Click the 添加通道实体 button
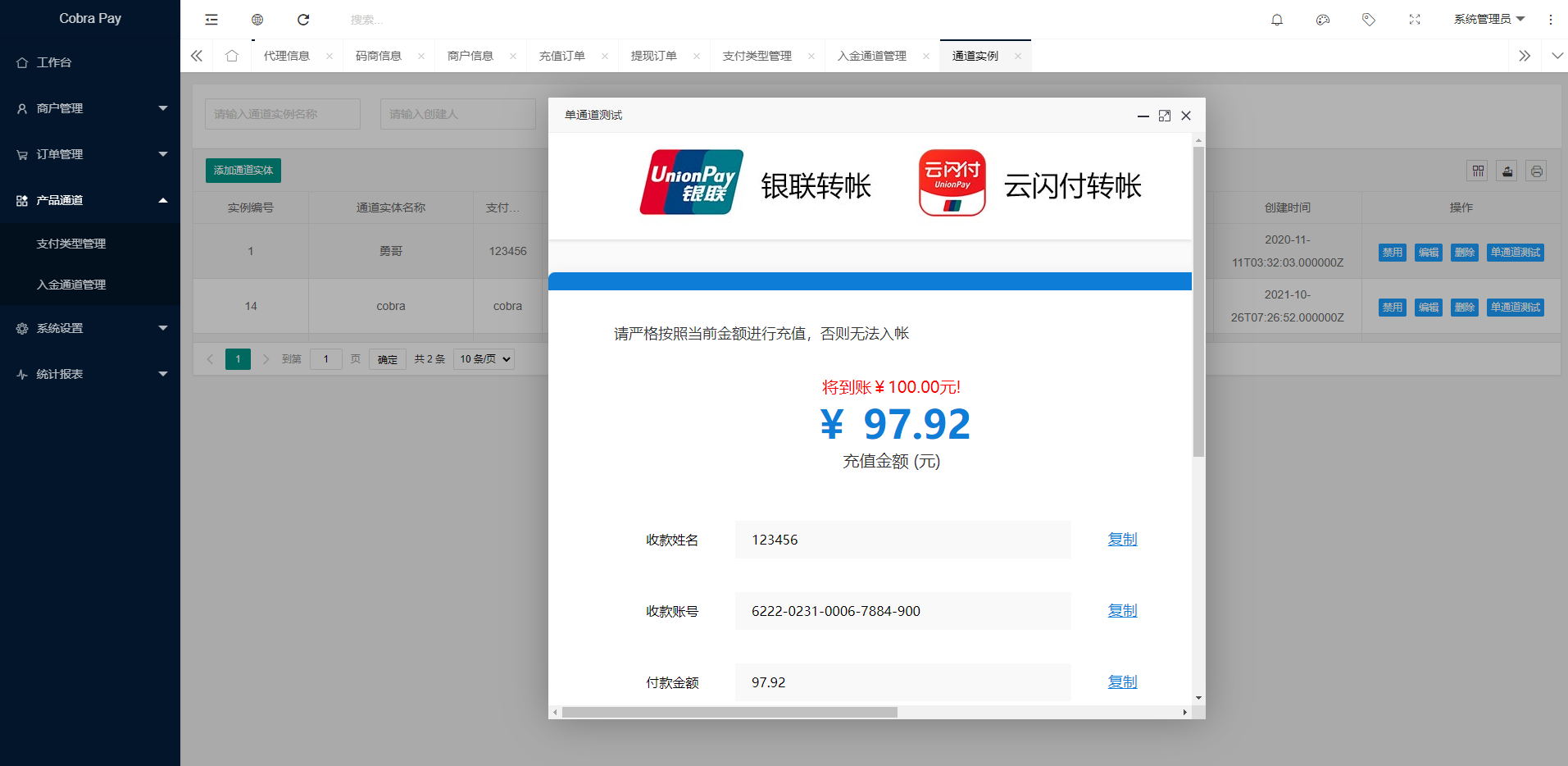The image size is (1568, 766). [243, 170]
